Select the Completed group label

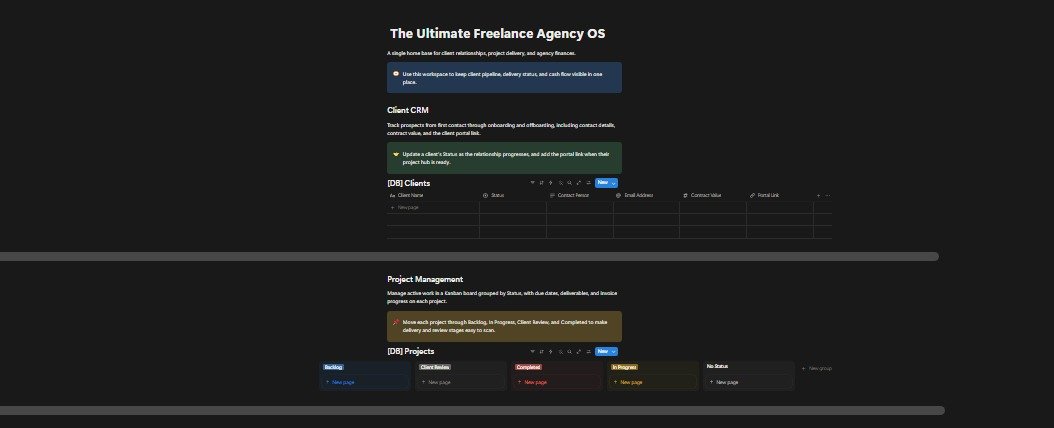[x=528, y=368]
